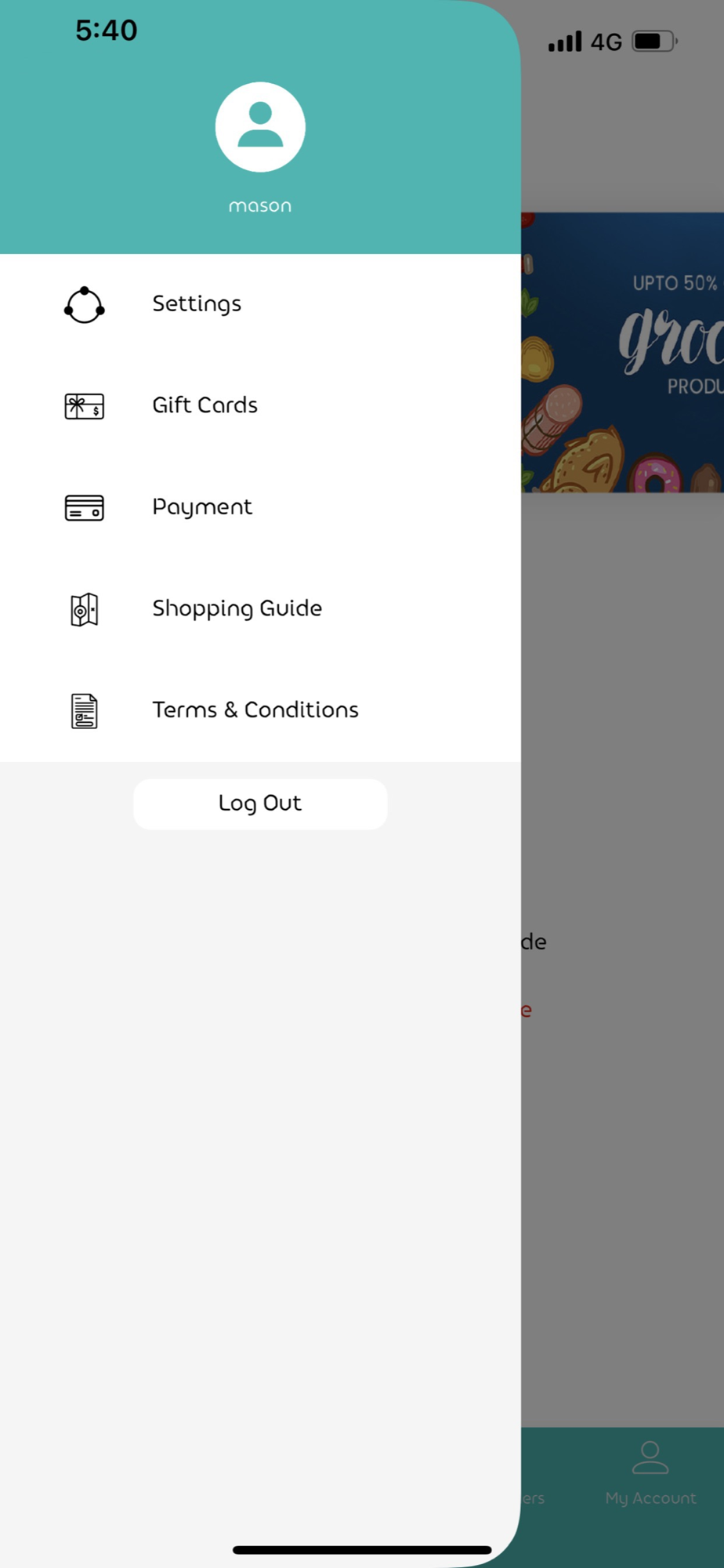Tap the Settings circle icon
This screenshot has width=724, height=1568.
pos(85,305)
